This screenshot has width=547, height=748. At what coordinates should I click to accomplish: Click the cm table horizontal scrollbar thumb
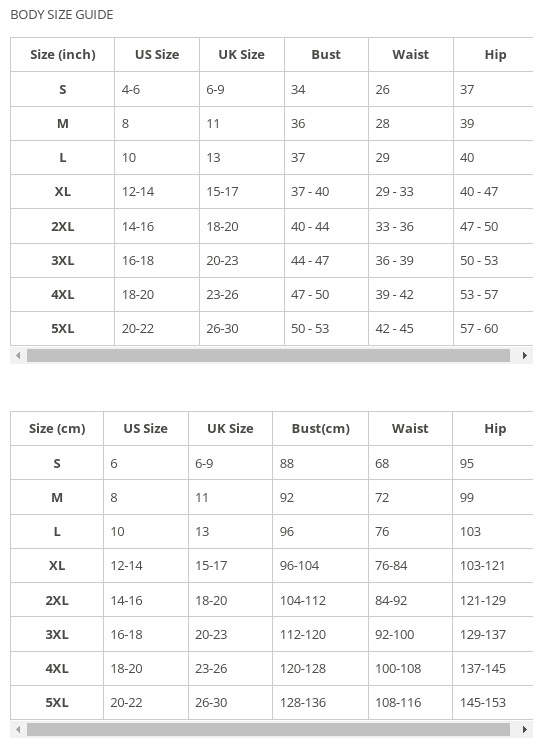[268, 729]
